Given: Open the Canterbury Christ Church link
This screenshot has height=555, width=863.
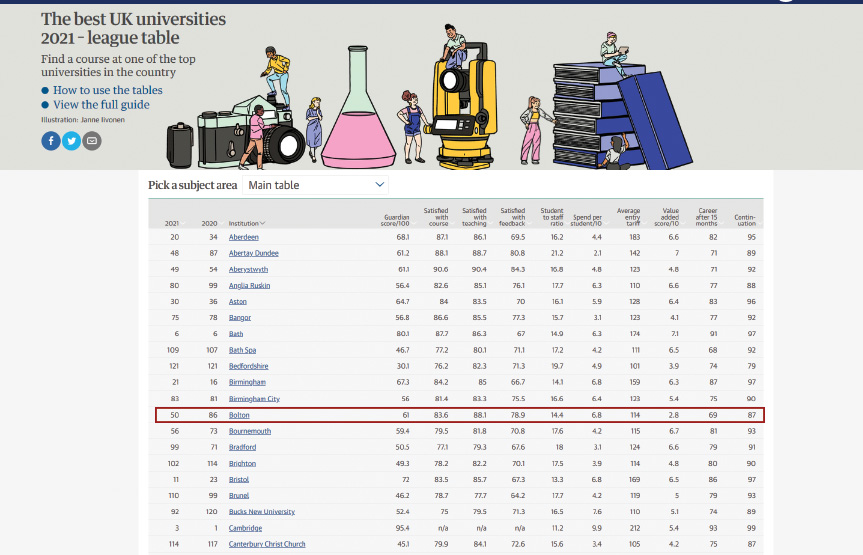Looking at the screenshot, I should coord(267,544).
